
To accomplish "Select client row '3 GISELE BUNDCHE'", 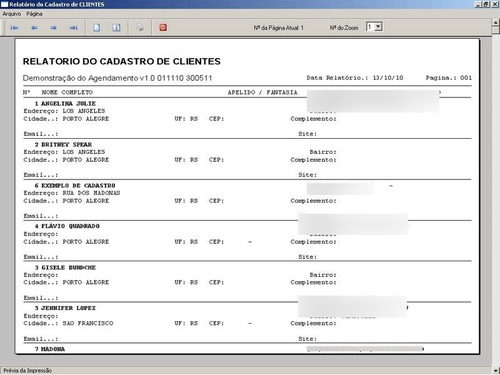I will [65, 267].
